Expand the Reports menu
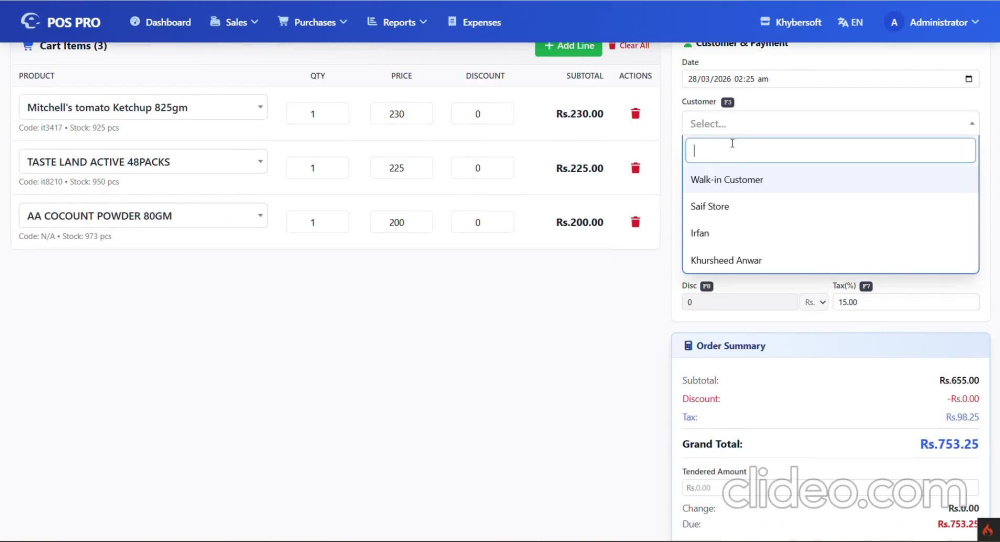 tap(397, 22)
